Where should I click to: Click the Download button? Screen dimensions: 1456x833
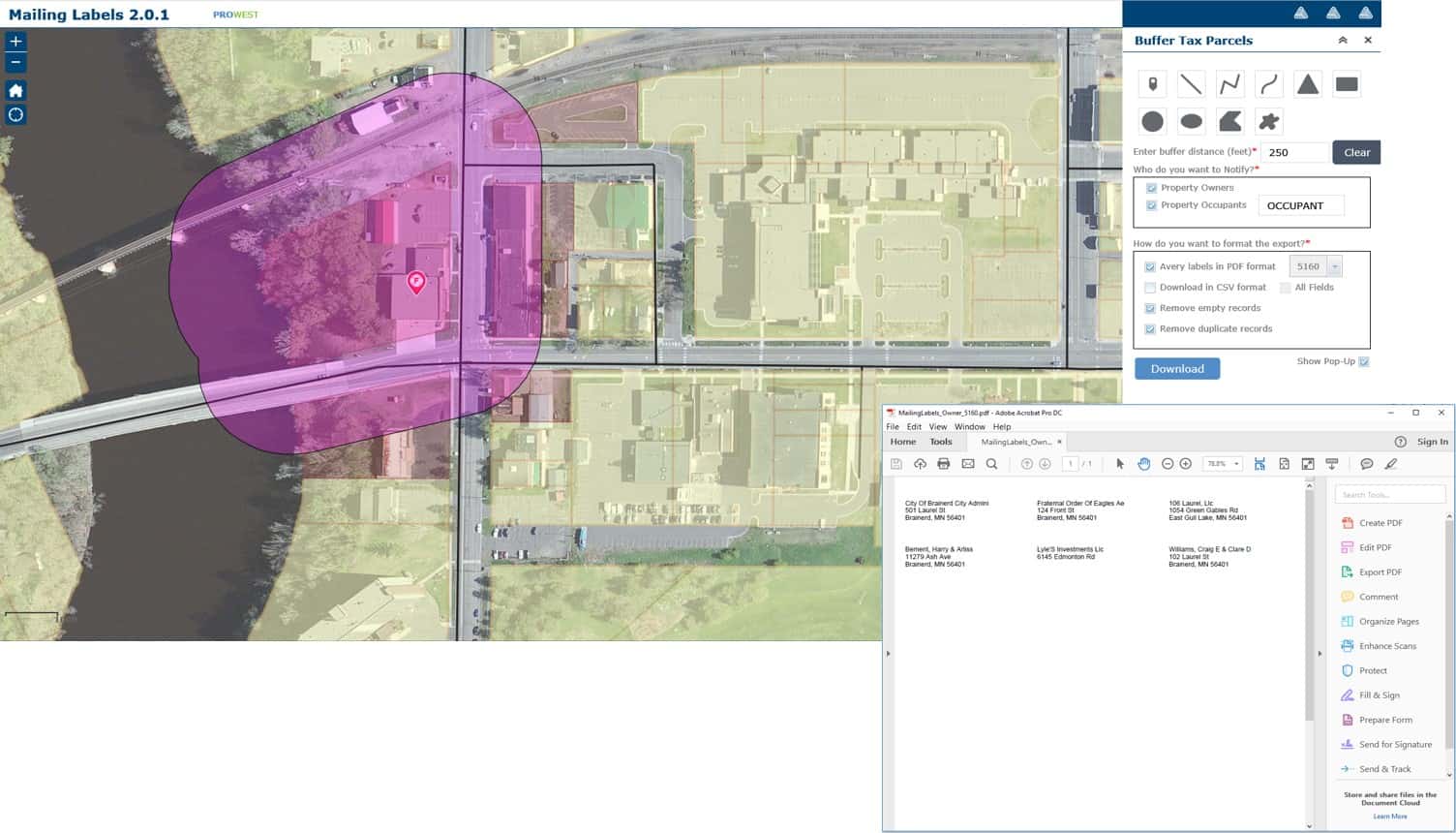click(1176, 369)
